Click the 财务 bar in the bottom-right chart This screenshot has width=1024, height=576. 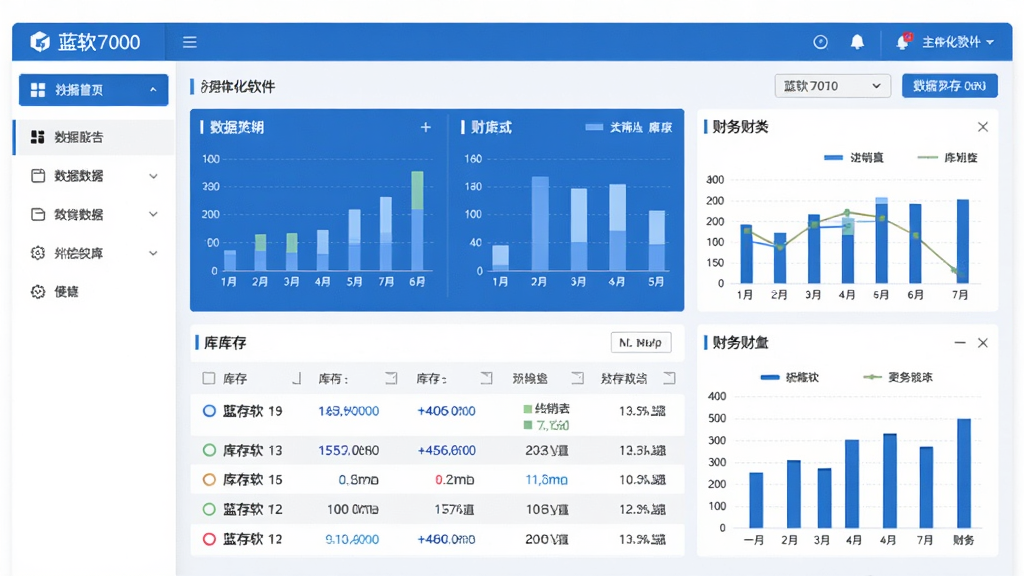tap(963, 473)
